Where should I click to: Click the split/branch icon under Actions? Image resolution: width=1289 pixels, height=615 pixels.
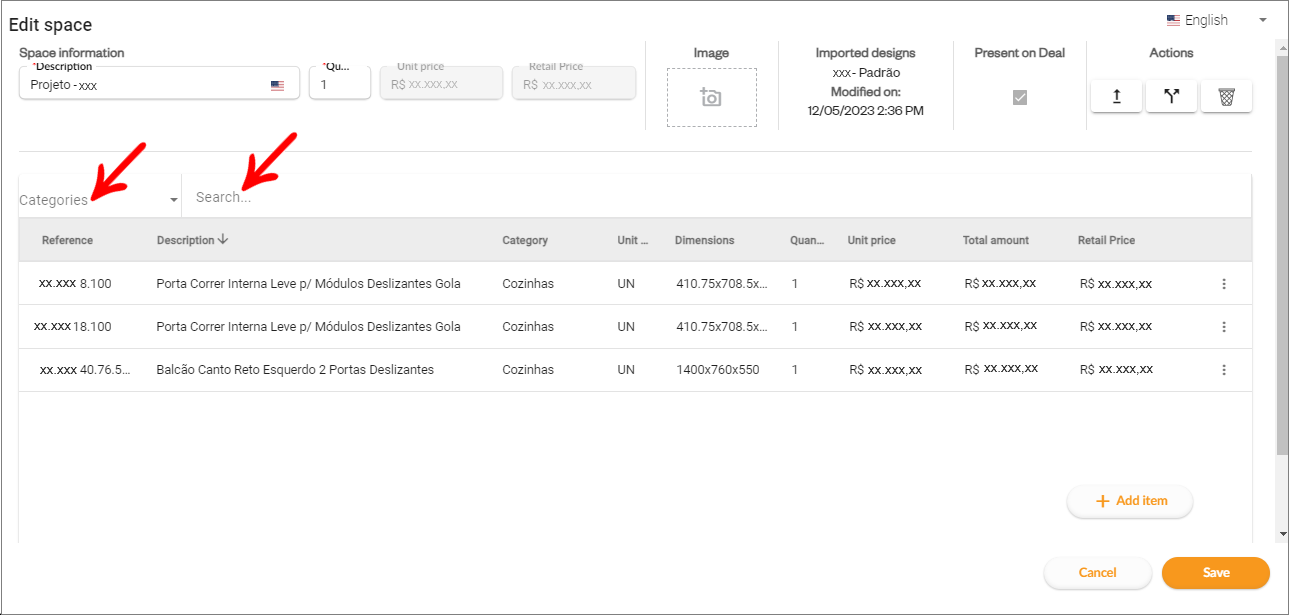[1171, 96]
